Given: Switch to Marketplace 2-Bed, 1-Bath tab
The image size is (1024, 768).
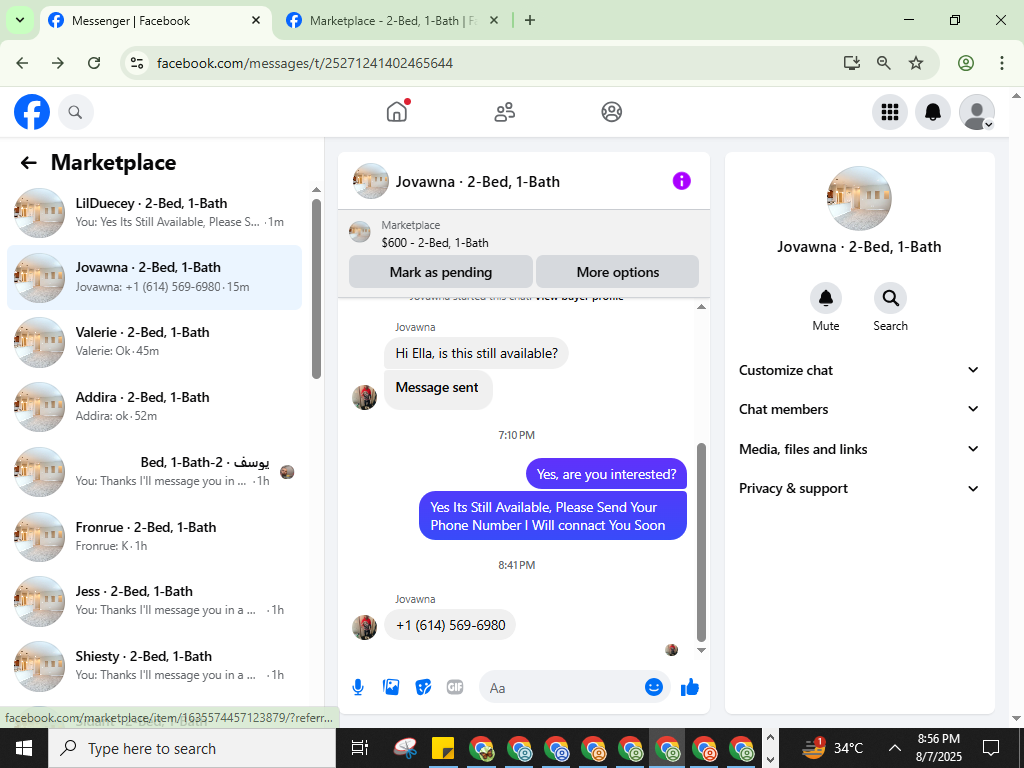Looking at the screenshot, I should pos(394,21).
